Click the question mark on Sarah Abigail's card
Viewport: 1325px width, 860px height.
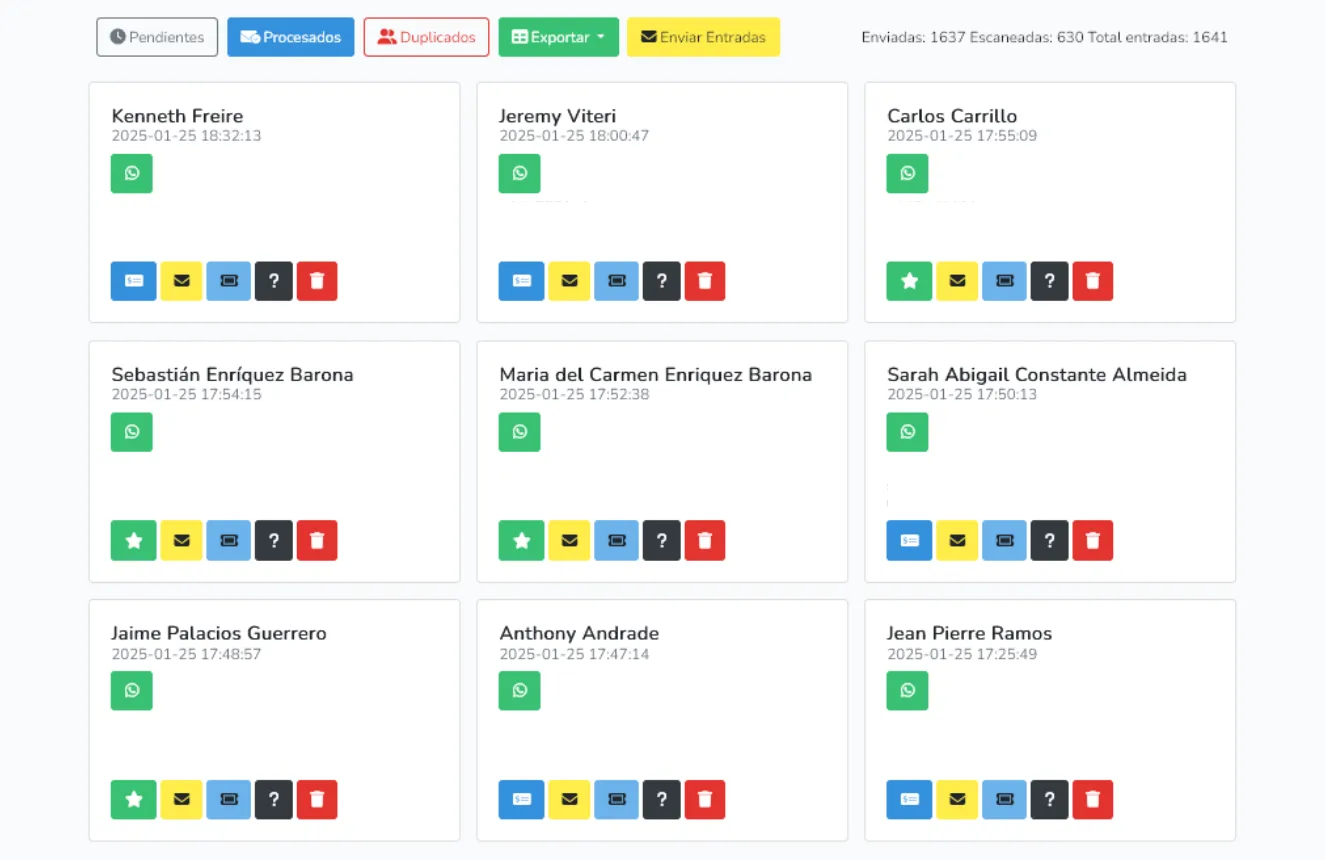click(1049, 540)
